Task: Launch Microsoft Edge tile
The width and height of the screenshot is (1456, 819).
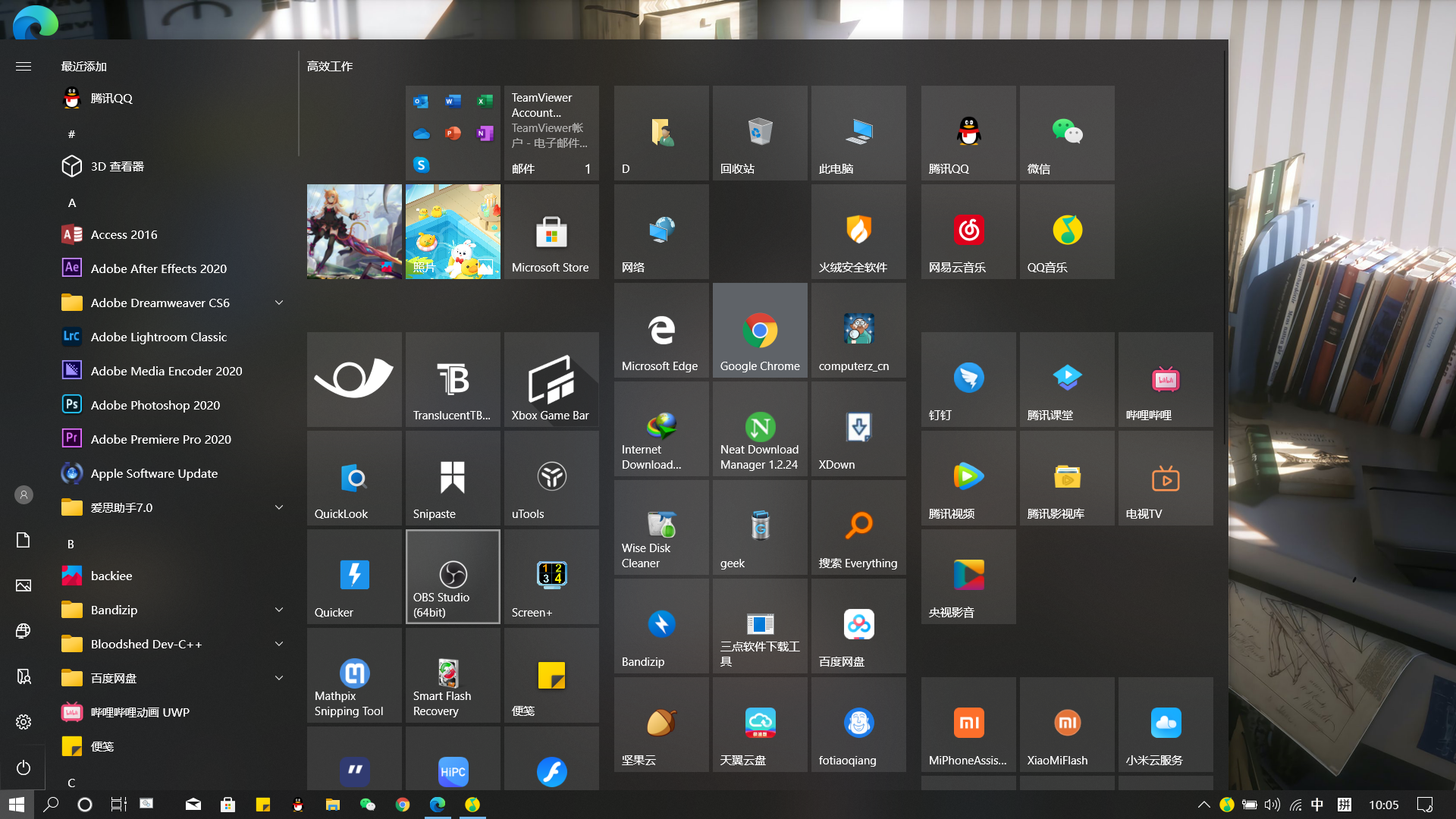Action: (661, 330)
